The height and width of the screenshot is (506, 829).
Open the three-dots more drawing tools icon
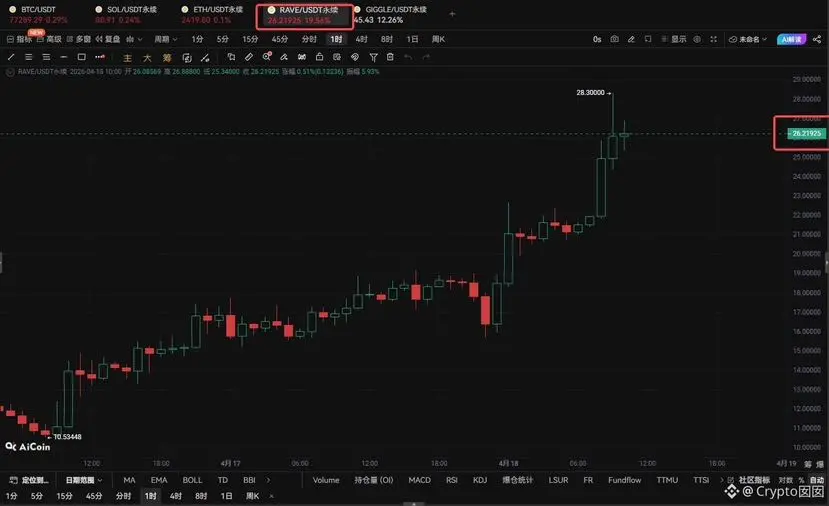tap(99, 57)
